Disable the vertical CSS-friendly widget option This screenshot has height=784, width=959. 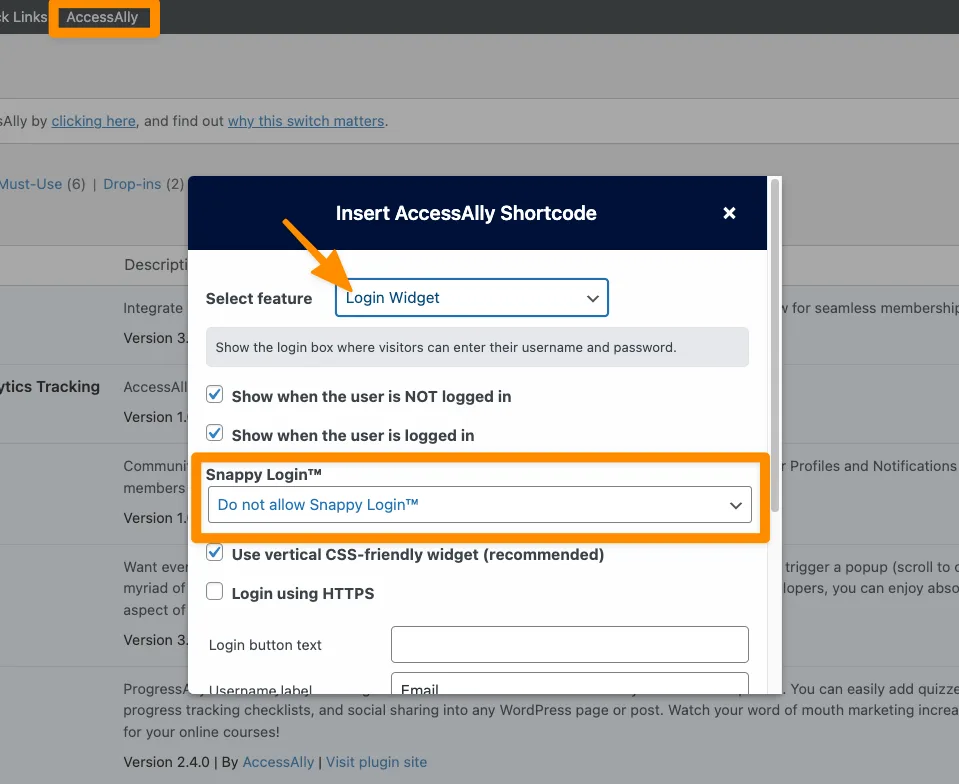[x=214, y=552]
